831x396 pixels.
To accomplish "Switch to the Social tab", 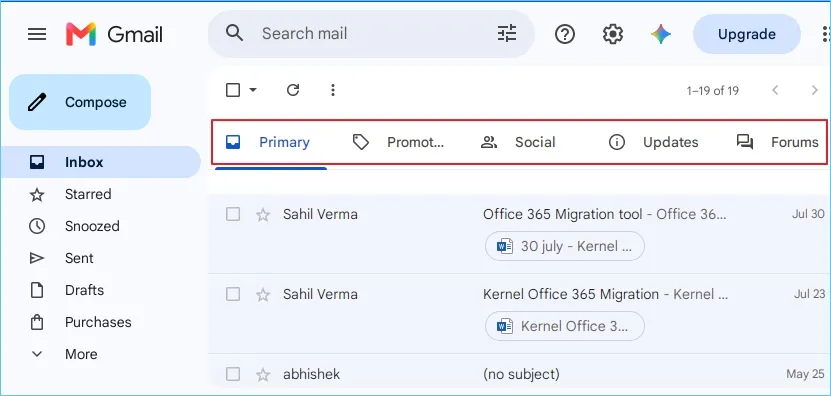I will coord(518,142).
